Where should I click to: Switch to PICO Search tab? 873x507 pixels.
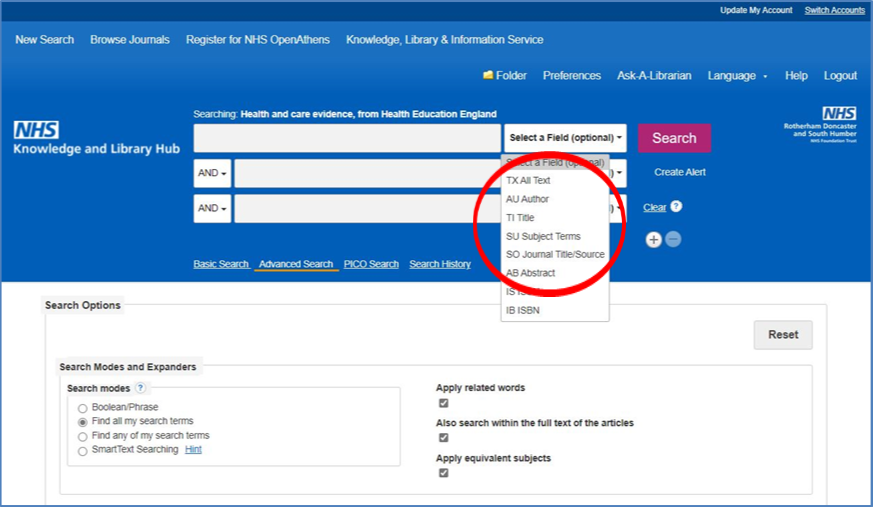click(371, 264)
